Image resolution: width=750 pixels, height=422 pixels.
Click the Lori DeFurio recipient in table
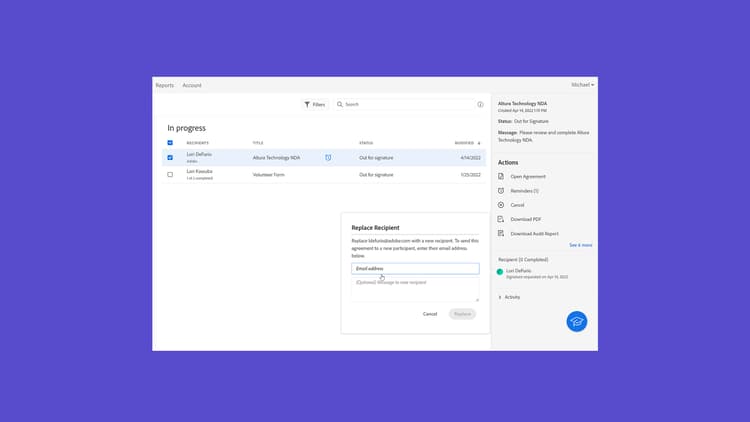[199, 154]
